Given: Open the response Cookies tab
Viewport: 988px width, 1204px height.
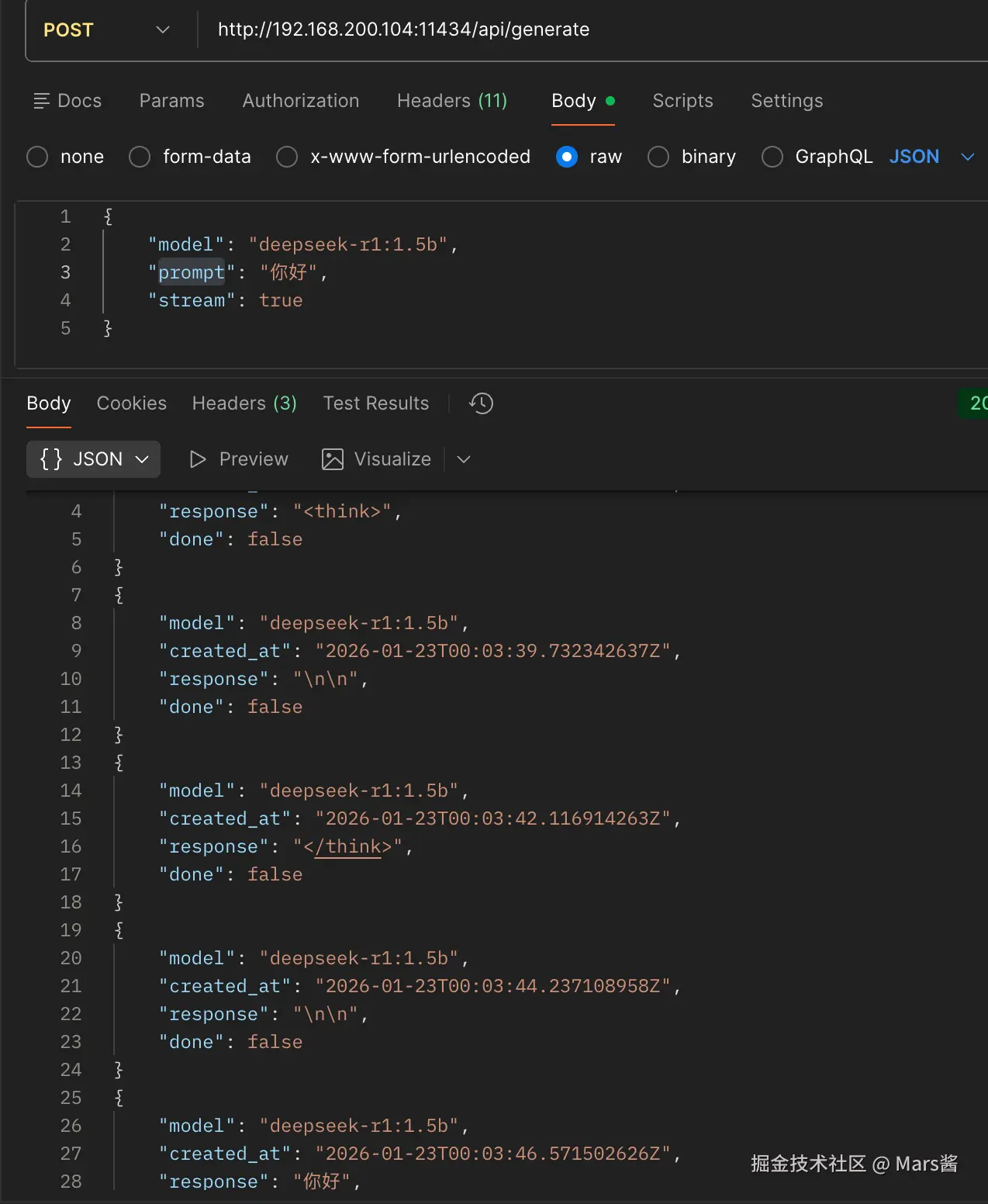Looking at the screenshot, I should coord(131,403).
